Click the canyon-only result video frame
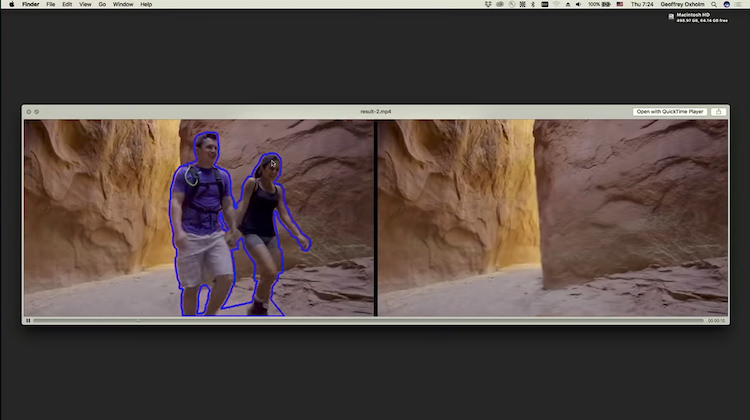Screen dimensions: 750x420 coord(553,218)
